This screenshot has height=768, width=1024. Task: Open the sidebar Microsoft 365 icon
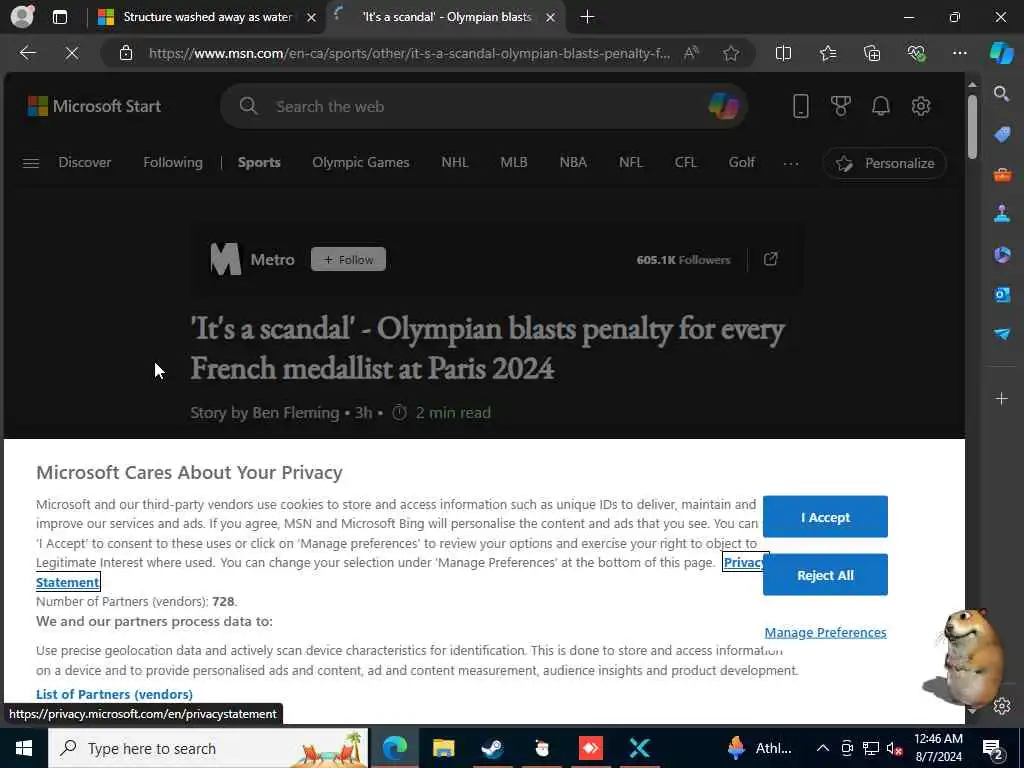1002,254
